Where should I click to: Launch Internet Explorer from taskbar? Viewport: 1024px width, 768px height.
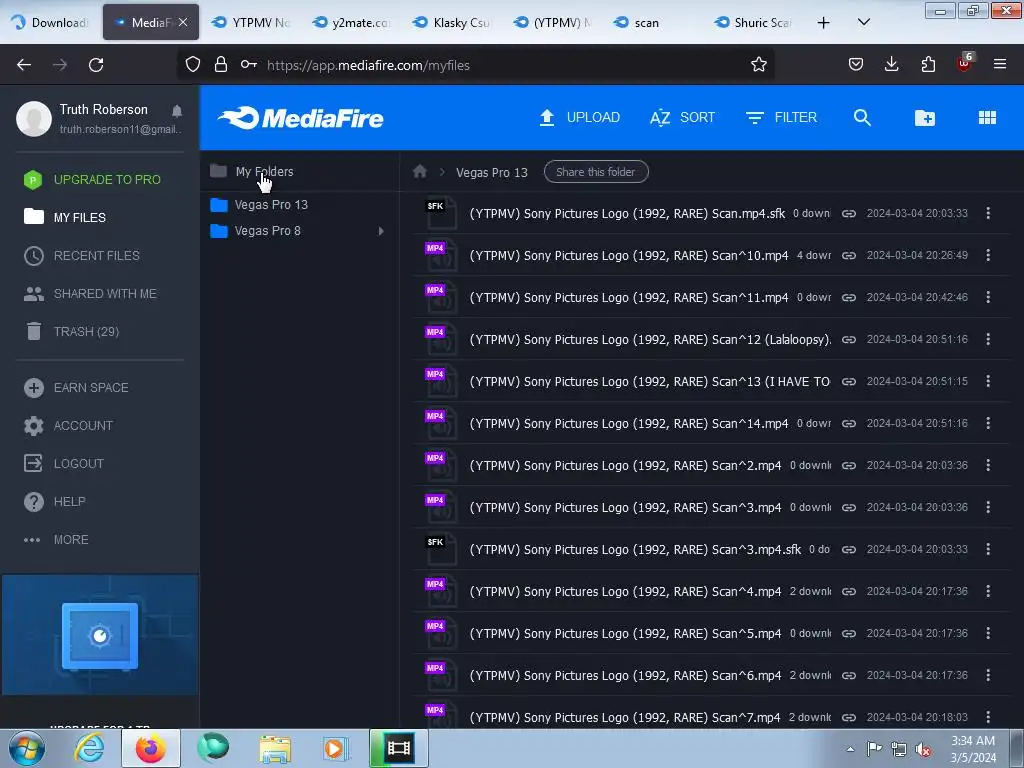[89, 748]
